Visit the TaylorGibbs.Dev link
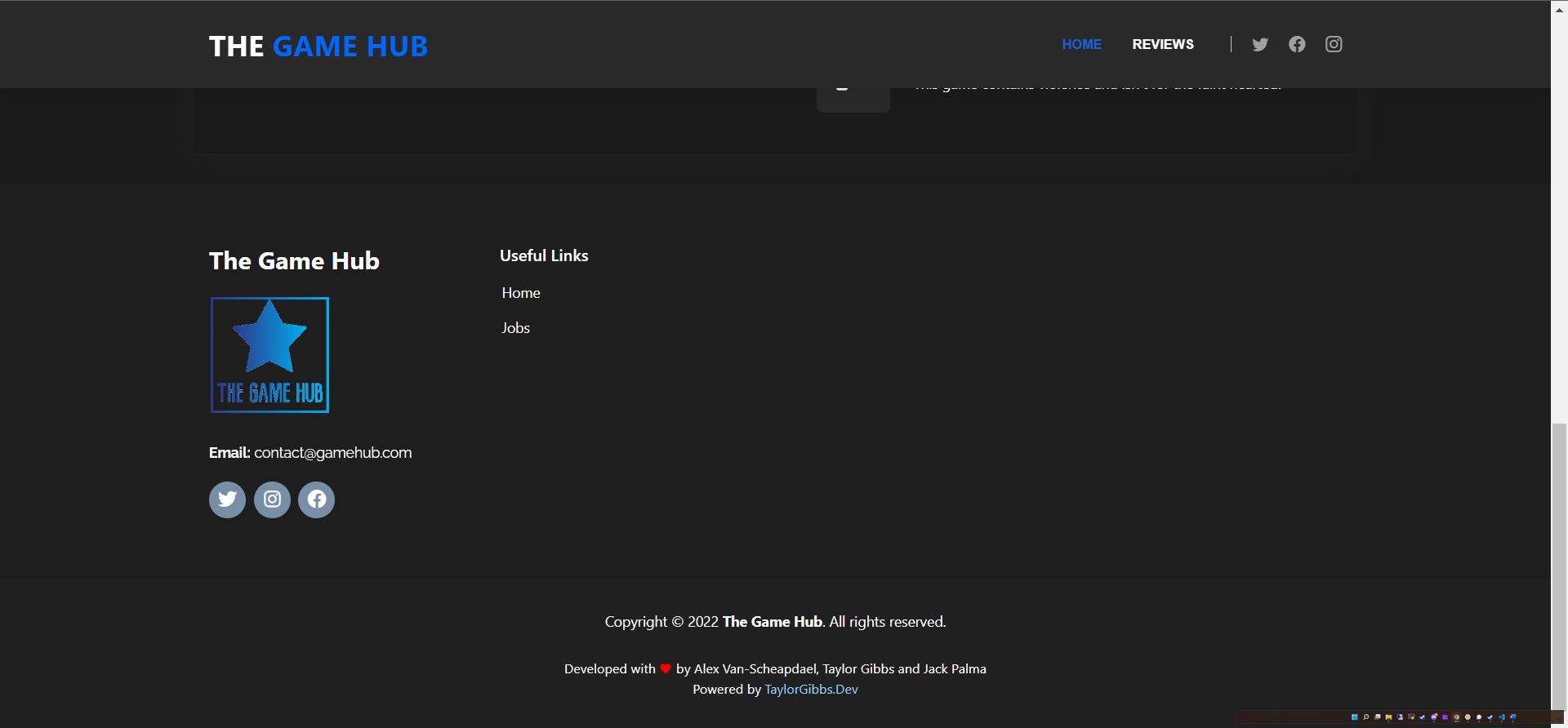 (811, 690)
